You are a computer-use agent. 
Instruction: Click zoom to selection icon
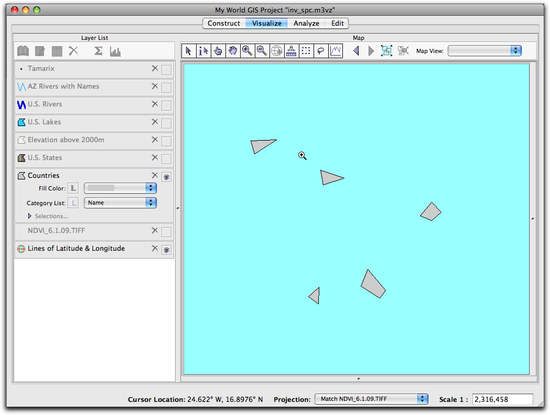403,51
